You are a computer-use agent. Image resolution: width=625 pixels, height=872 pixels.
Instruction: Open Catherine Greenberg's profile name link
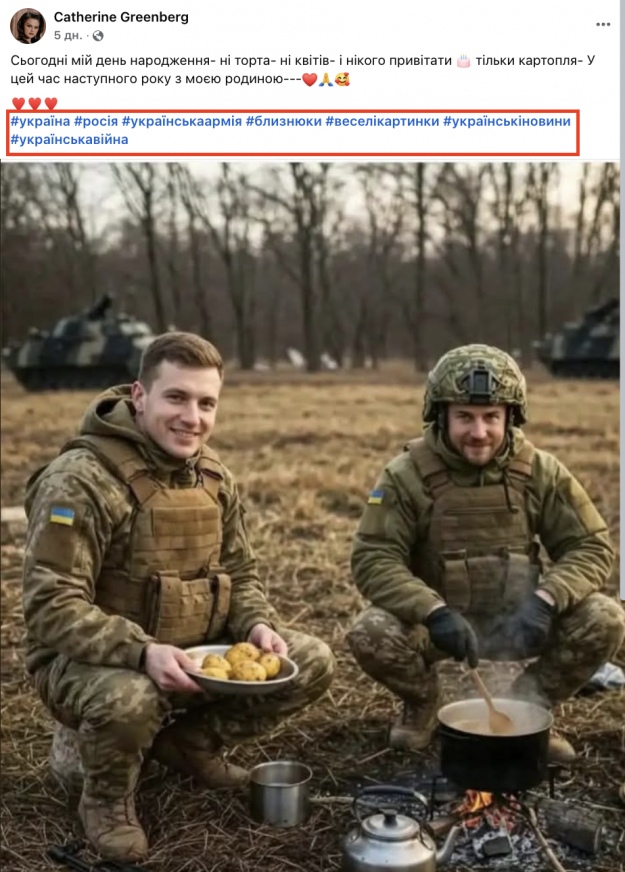121,17
